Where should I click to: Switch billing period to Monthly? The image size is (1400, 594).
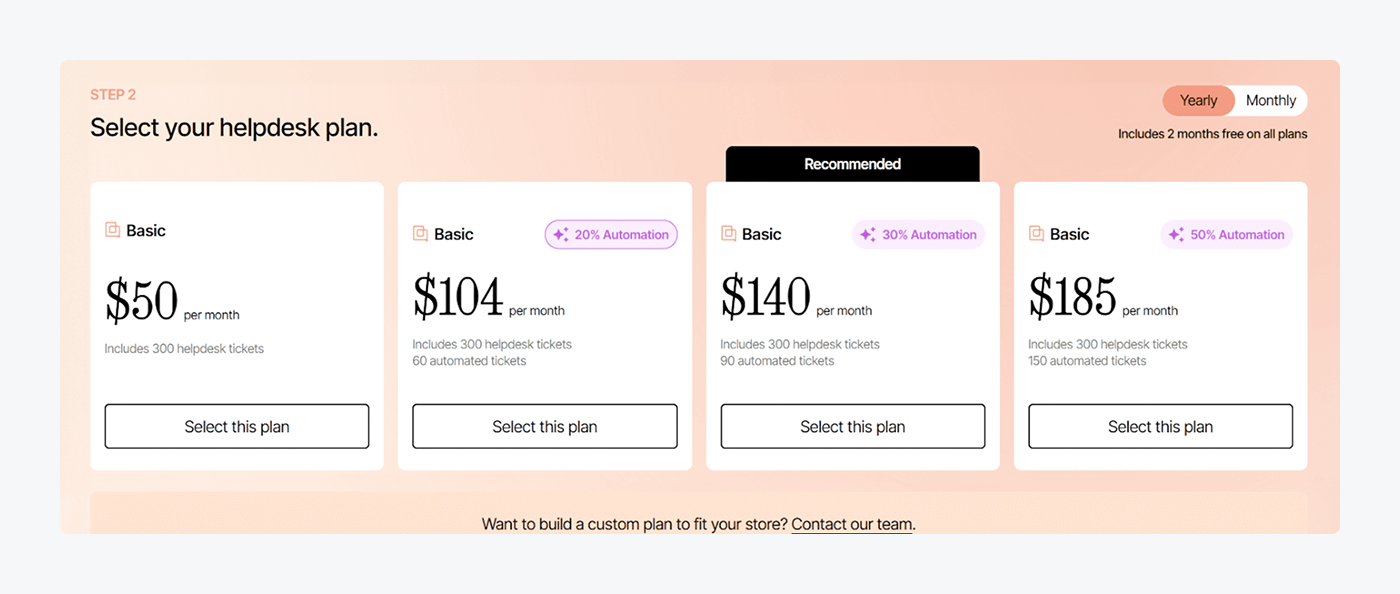point(1270,100)
